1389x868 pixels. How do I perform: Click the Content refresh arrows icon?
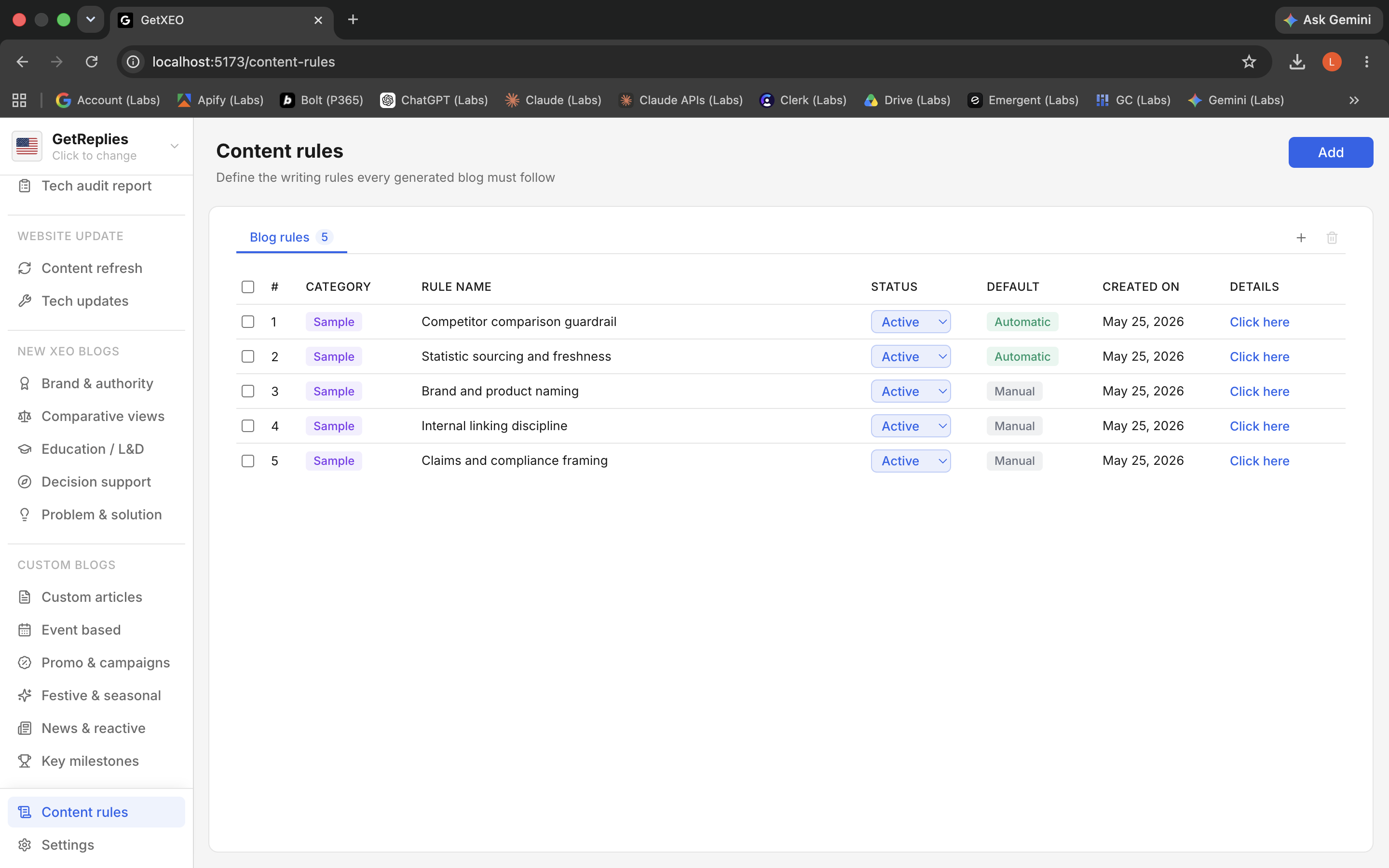tap(25, 268)
